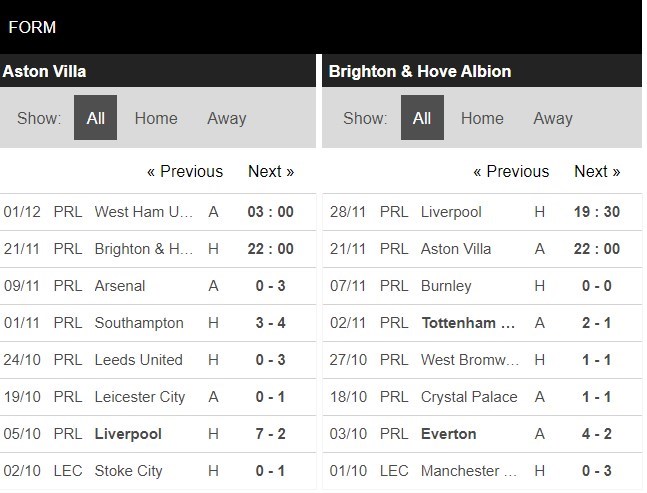Go to Next » in Brighton panel
Viewport: 647px width, 493px height.
[x=597, y=171]
